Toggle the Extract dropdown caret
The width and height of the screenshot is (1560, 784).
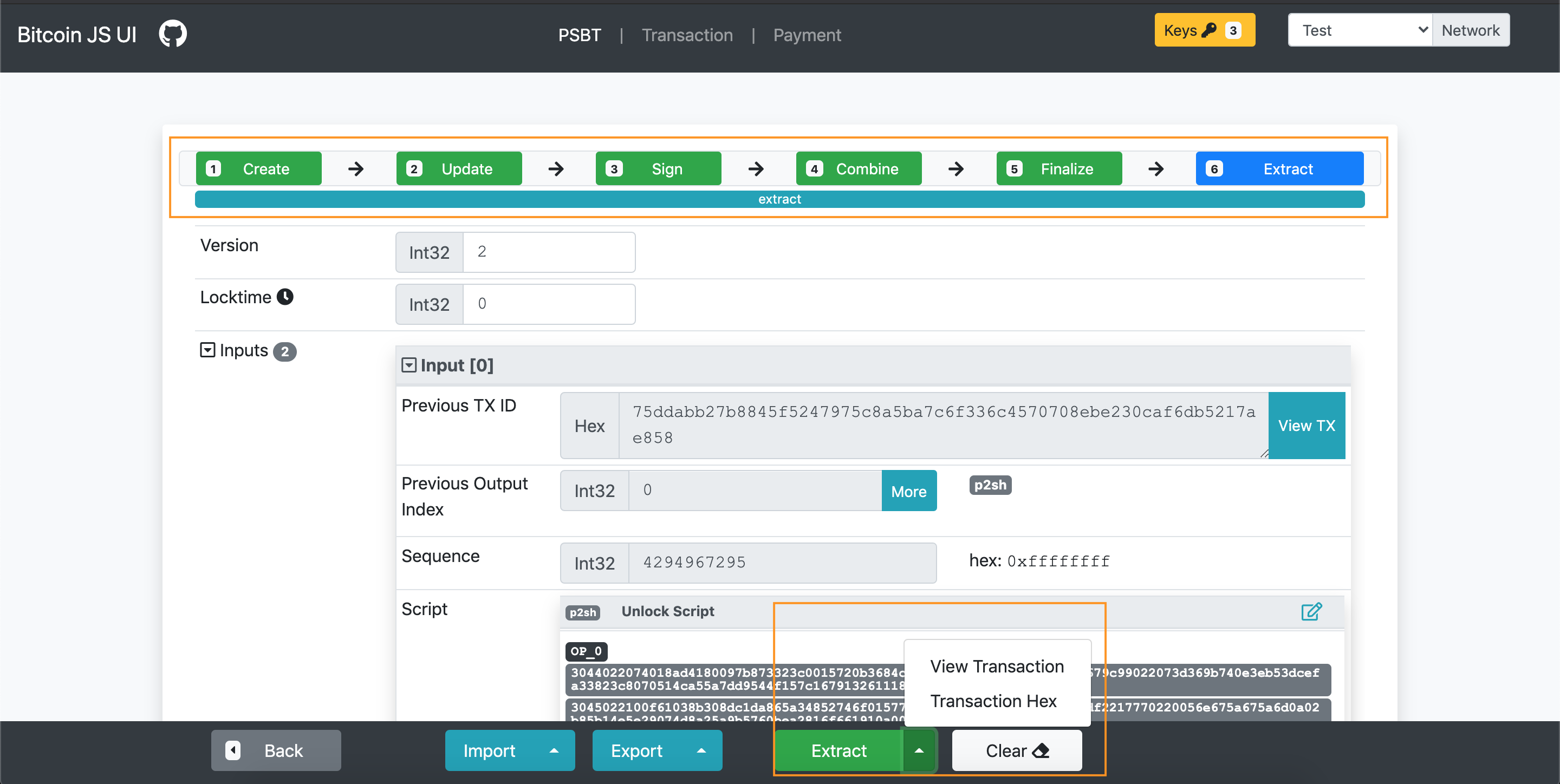tap(919, 750)
